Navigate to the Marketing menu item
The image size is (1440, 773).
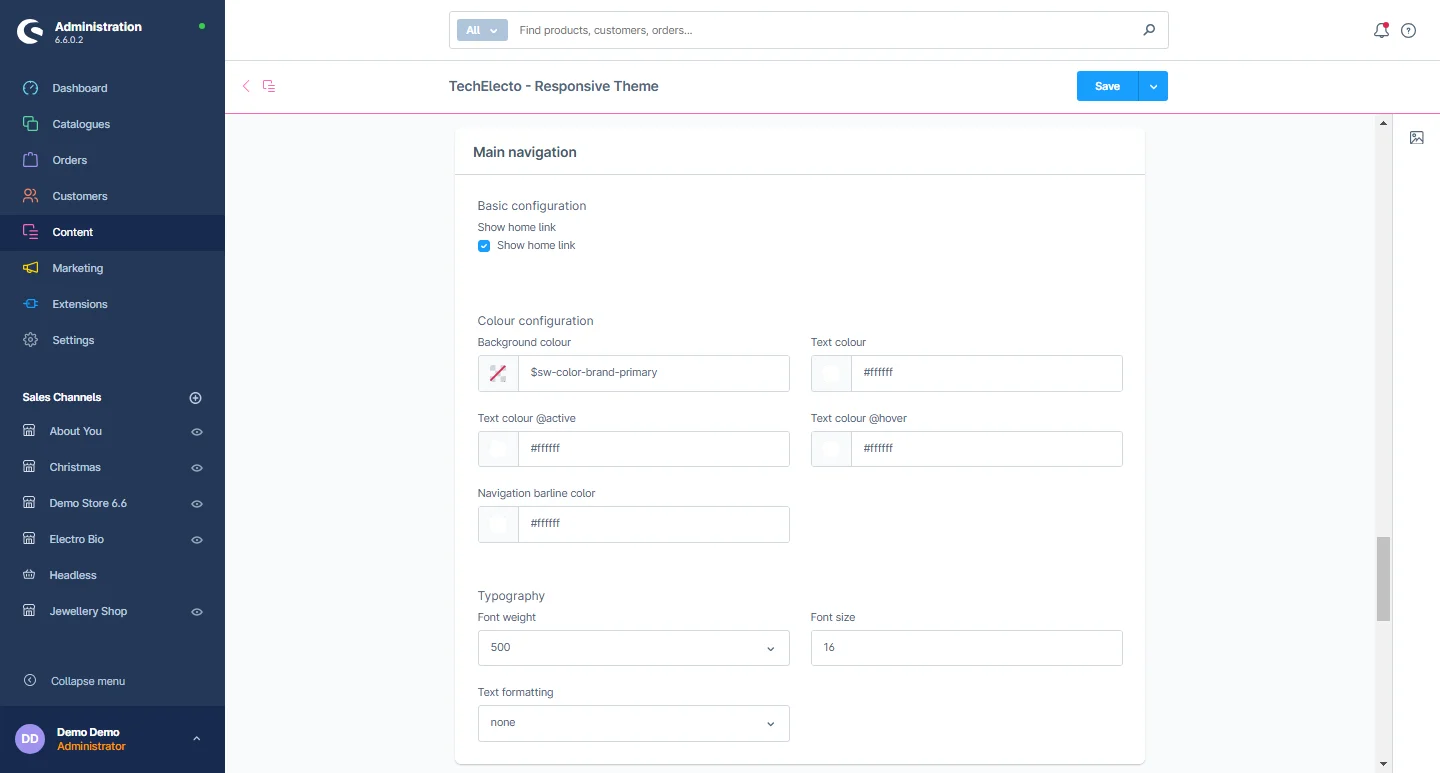pyautogui.click(x=77, y=268)
